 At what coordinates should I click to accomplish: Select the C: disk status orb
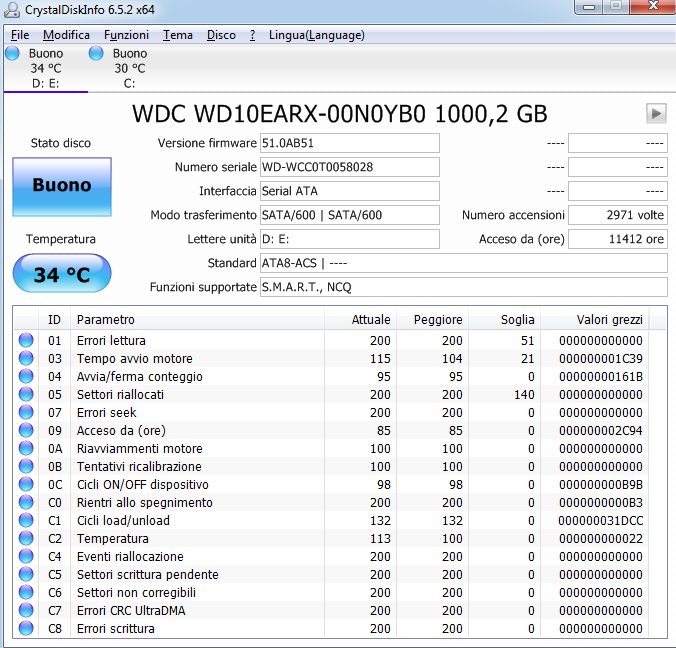tap(96, 54)
